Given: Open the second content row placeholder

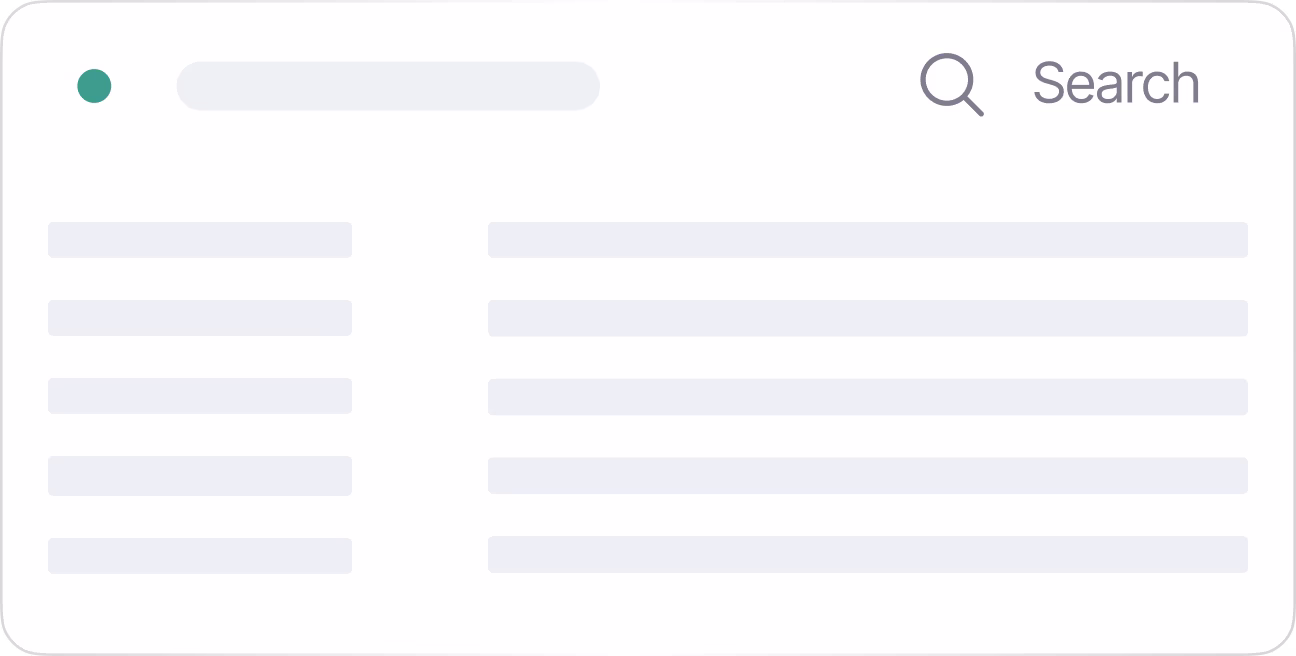Looking at the screenshot, I should (867, 318).
